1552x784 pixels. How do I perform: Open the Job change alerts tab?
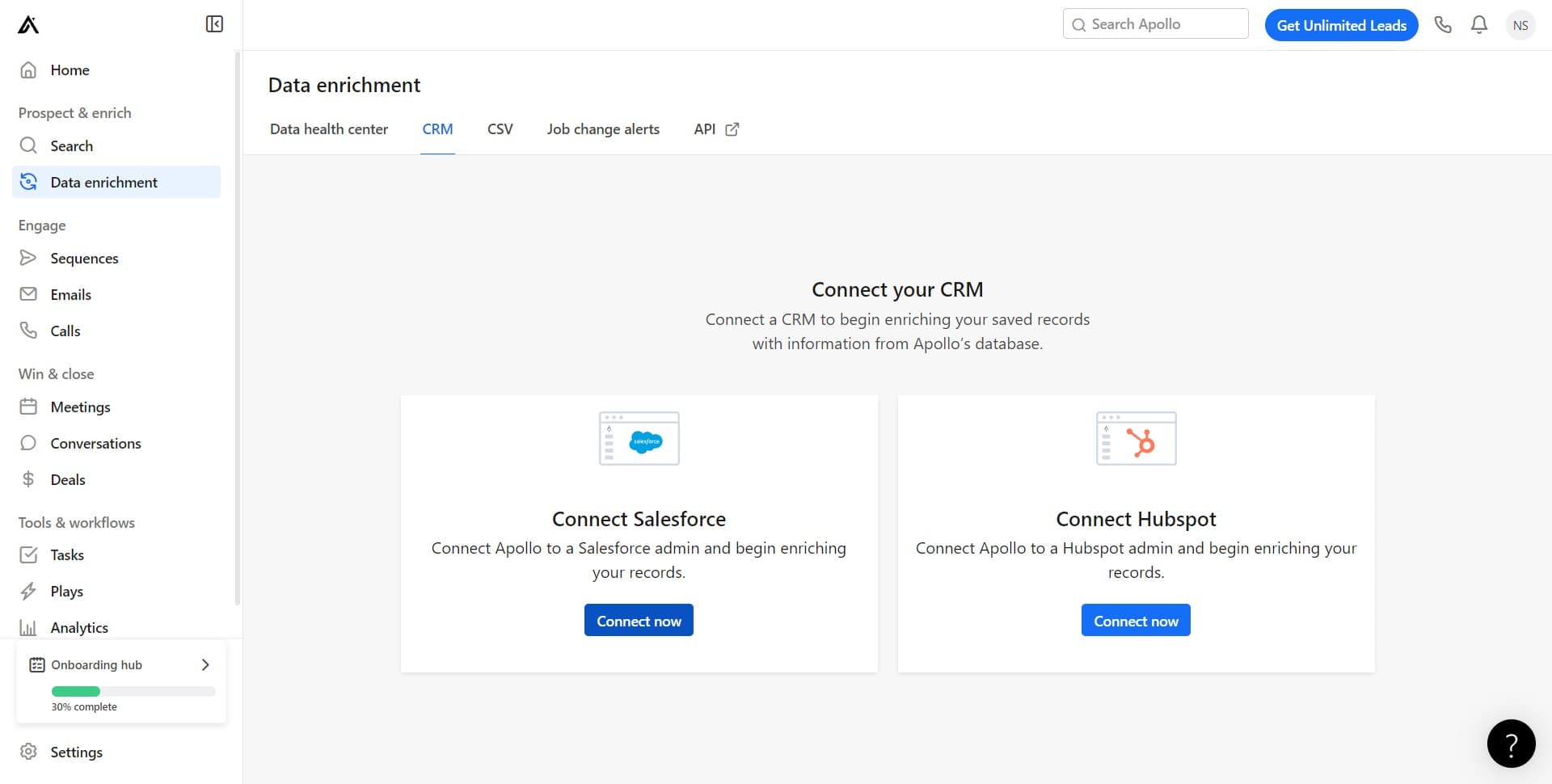click(x=603, y=129)
